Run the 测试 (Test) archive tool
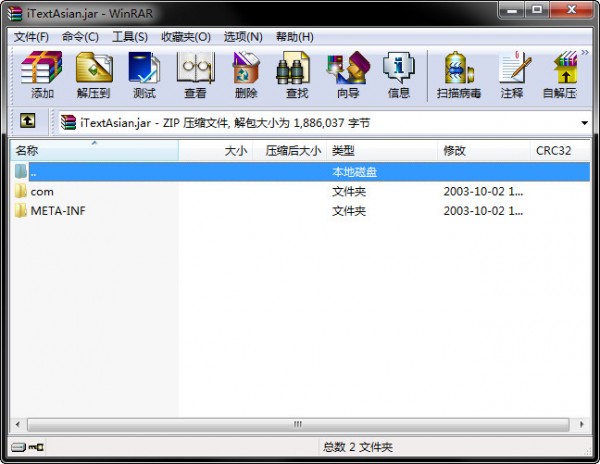Viewport: 600px width, 464px height. [144, 75]
